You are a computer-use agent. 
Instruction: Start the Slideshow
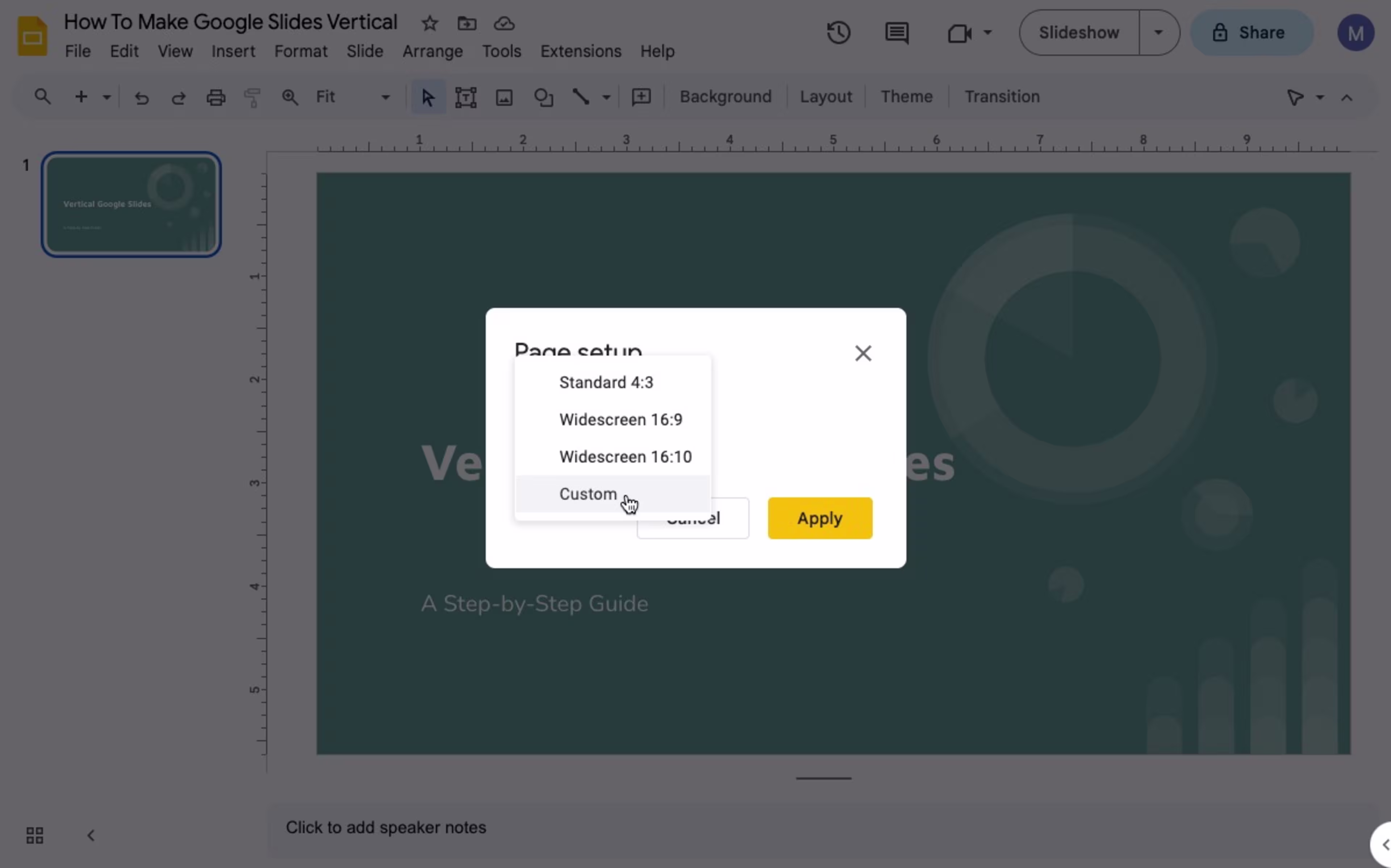tap(1079, 33)
